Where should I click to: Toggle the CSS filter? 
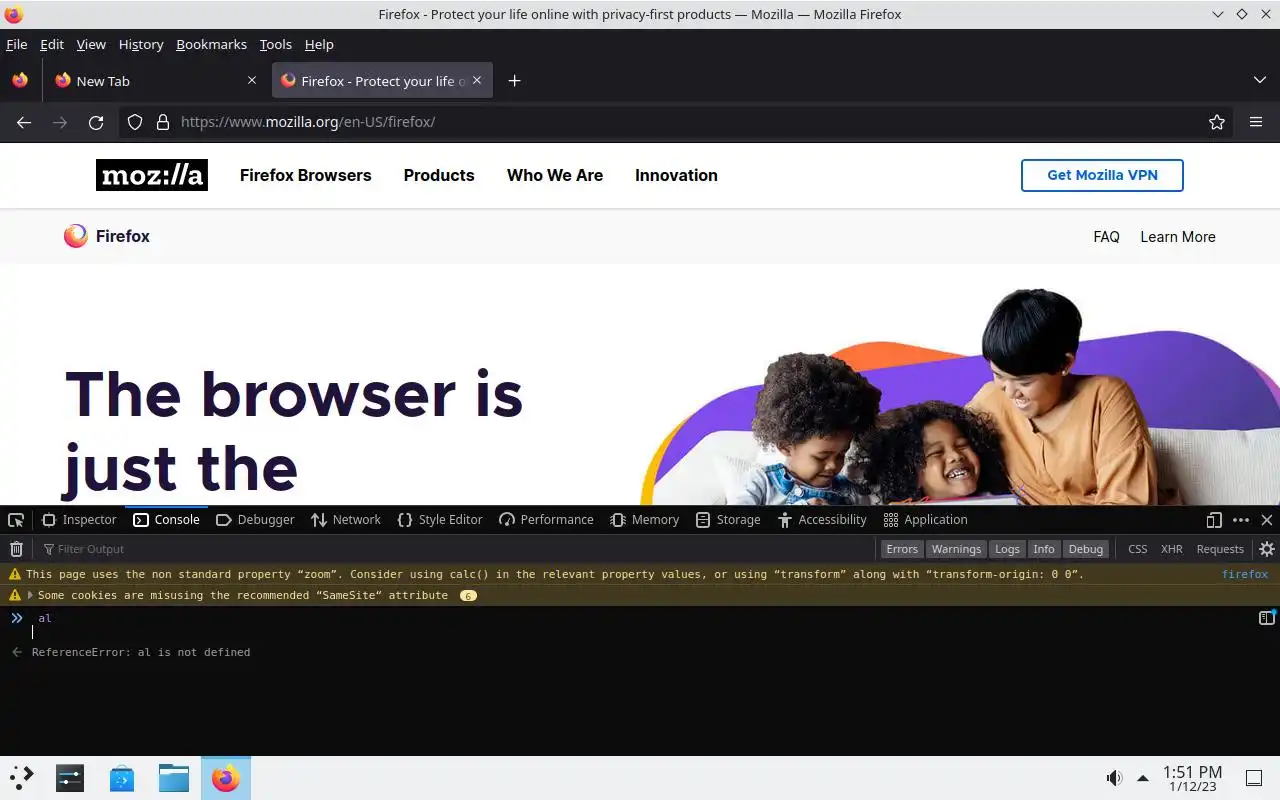click(1138, 549)
